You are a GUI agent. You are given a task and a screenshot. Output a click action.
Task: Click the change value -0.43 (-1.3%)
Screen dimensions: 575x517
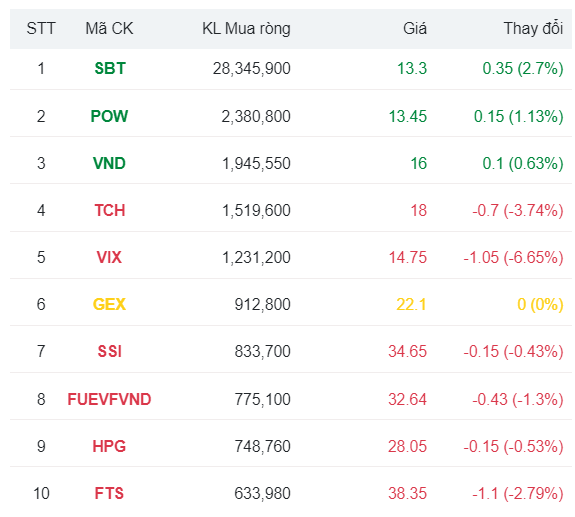tap(518, 399)
